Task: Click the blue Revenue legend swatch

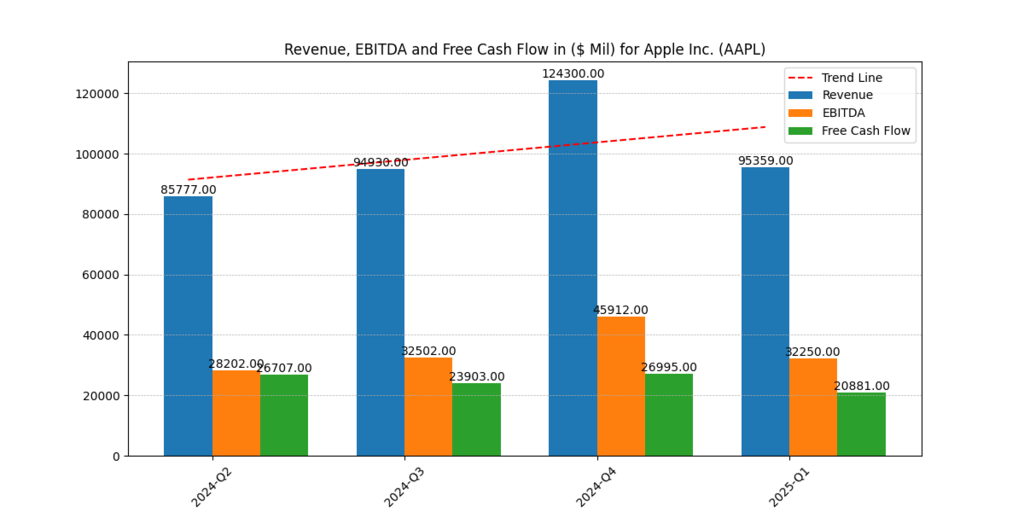Action: pyautogui.click(x=801, y=95)
